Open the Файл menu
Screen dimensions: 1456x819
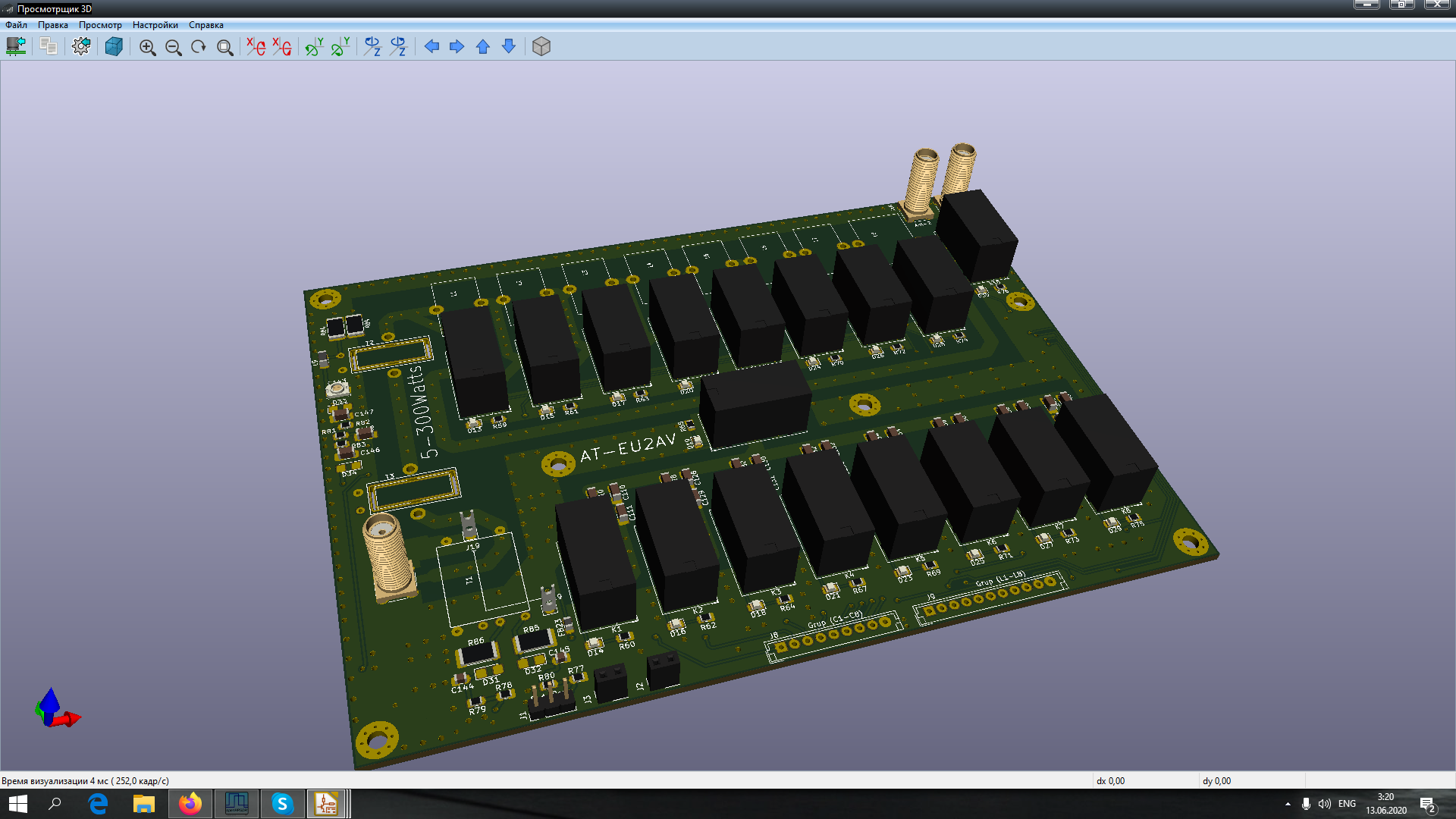click(16, 25)
